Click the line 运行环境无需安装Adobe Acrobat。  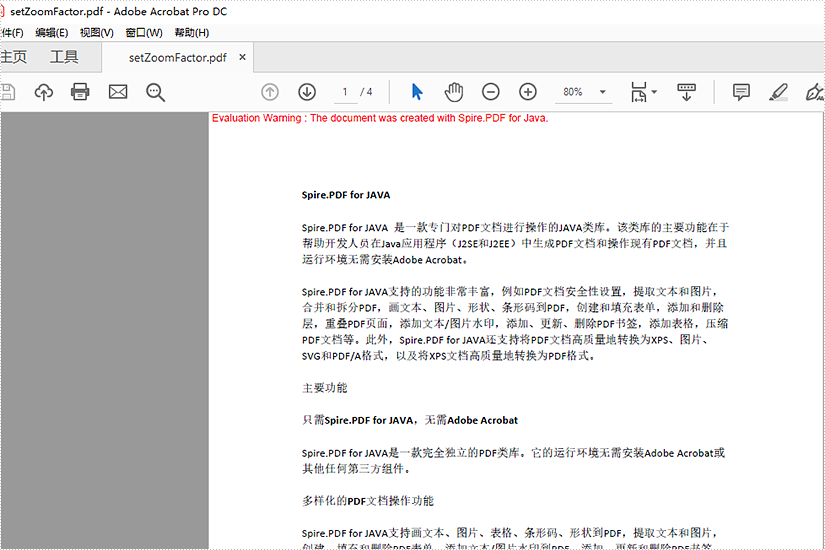pyautogui.click(x=385, y=260)
